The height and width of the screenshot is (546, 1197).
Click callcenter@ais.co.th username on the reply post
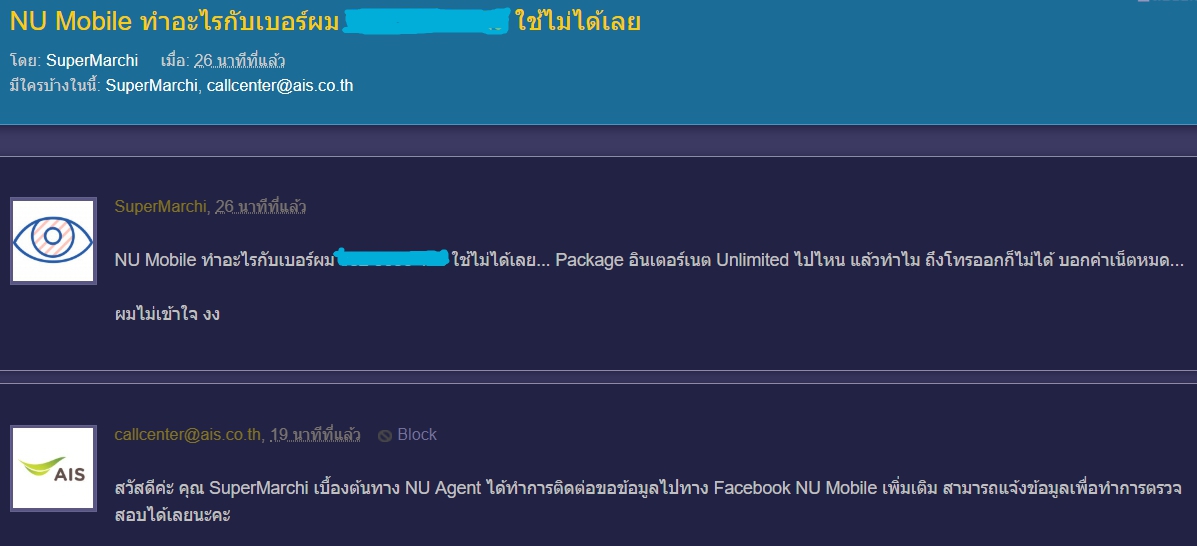188,435
